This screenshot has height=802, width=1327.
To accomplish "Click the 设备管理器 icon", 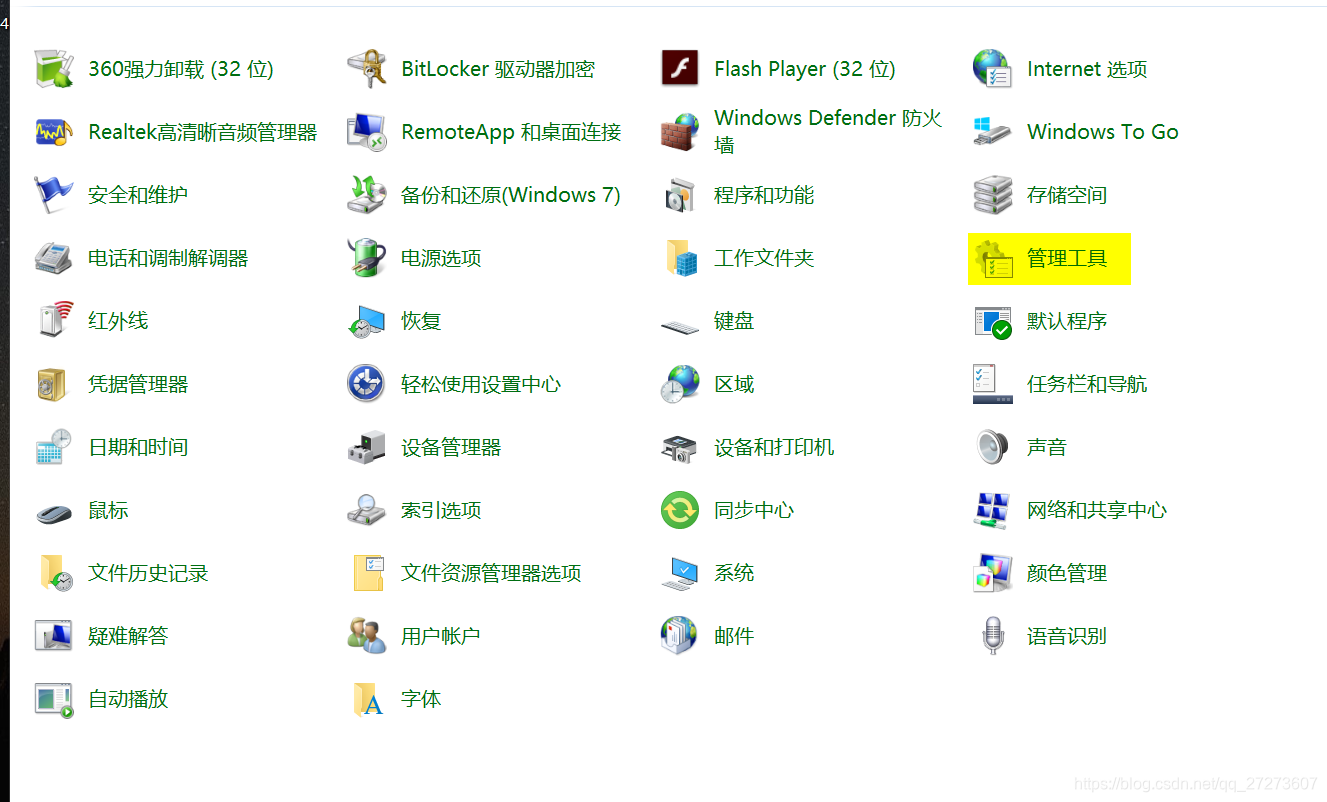I will (367, 447).
